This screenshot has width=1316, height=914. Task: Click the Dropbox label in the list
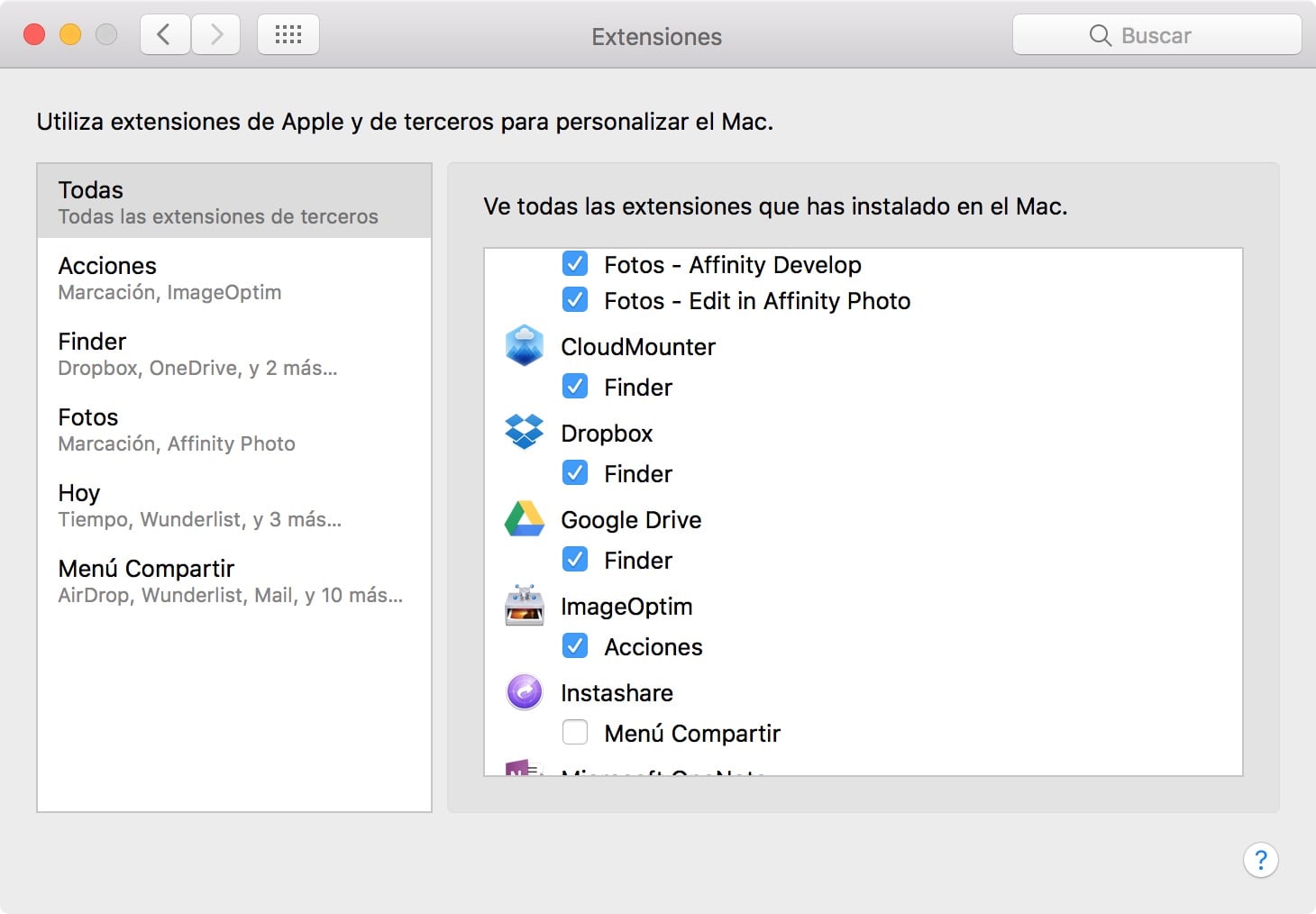coord(607,434)
